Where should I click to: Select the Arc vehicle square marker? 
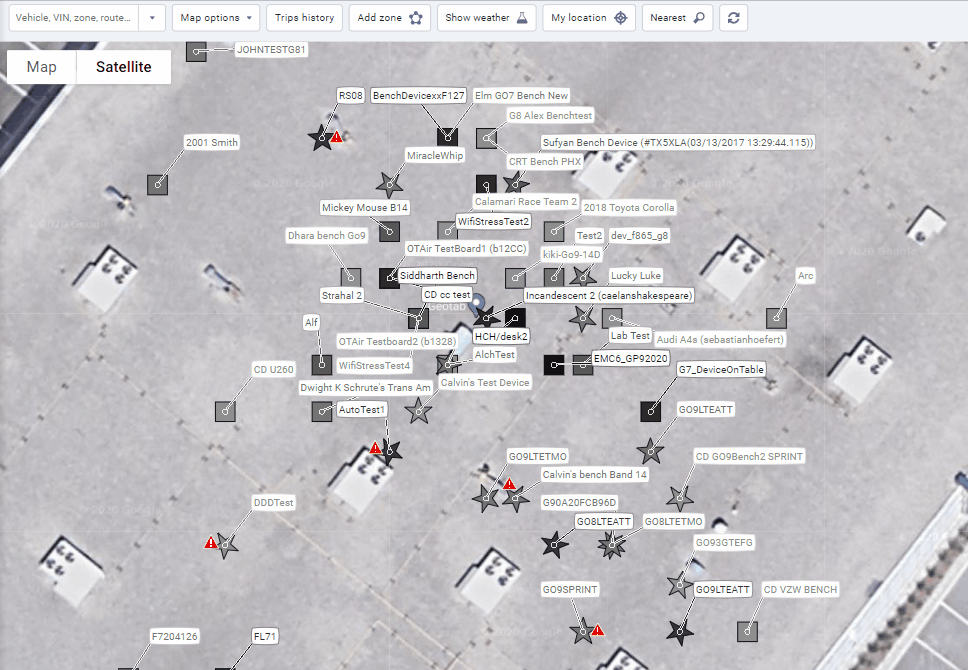click(776, 318)
